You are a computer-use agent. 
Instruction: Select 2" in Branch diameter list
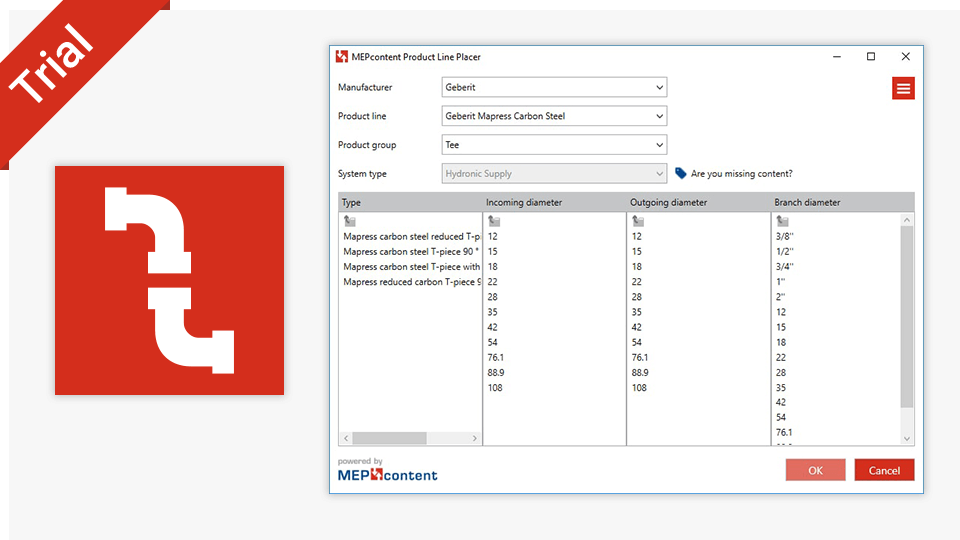point(781,297)
